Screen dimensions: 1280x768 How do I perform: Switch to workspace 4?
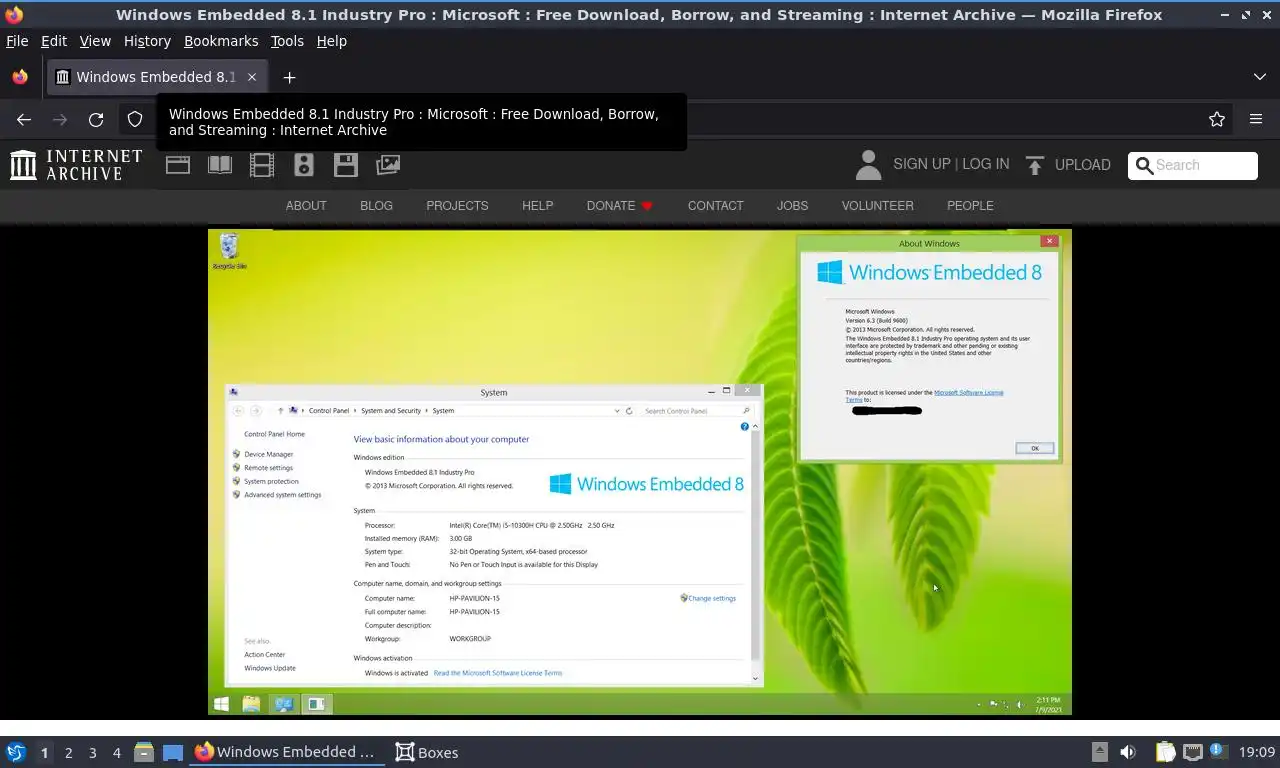[116, 753]
